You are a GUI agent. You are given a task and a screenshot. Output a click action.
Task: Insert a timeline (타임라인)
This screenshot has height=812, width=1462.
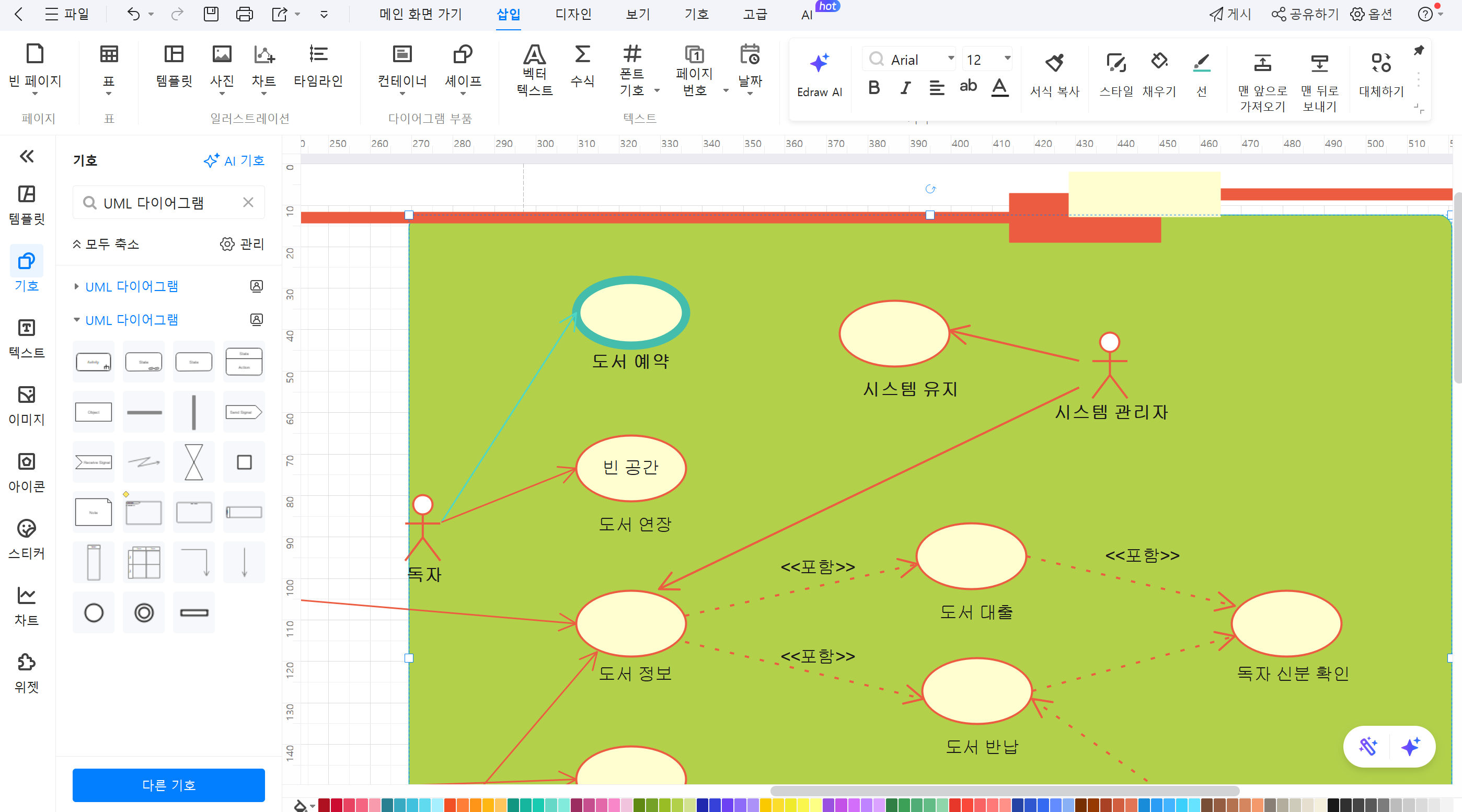point(318,66)
